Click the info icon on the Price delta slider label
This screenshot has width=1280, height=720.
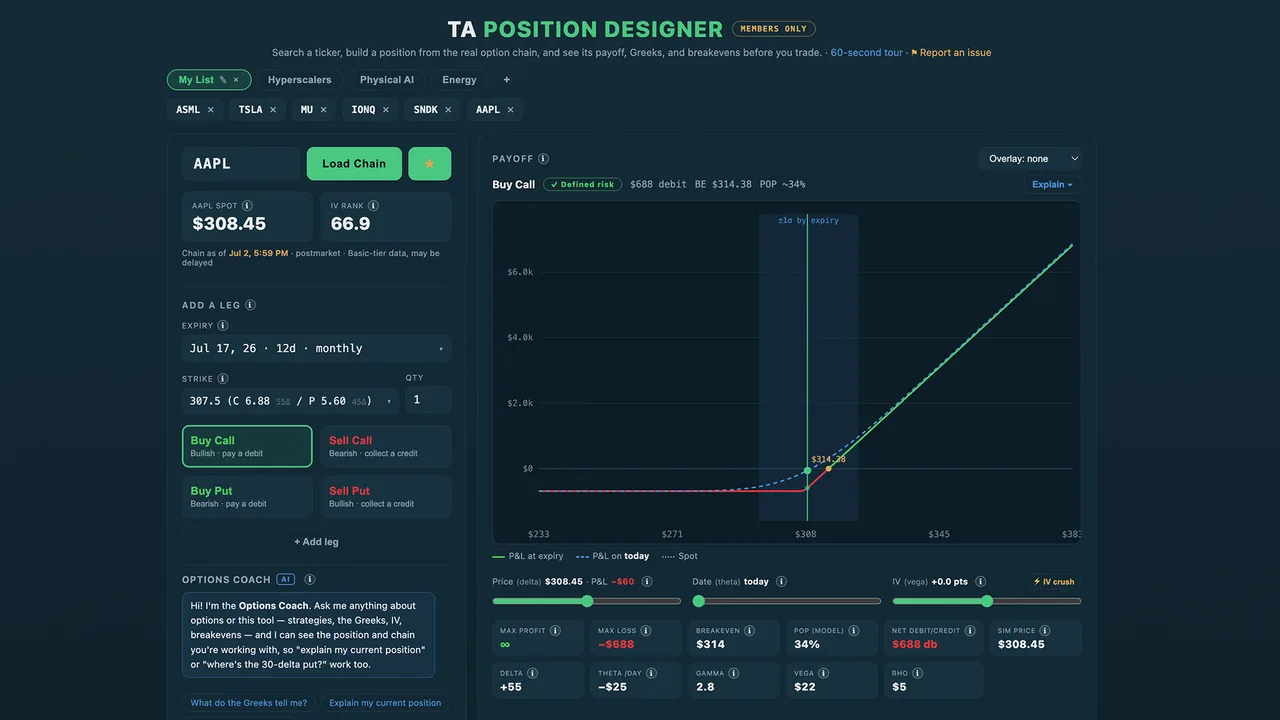(x=647, y=581)
